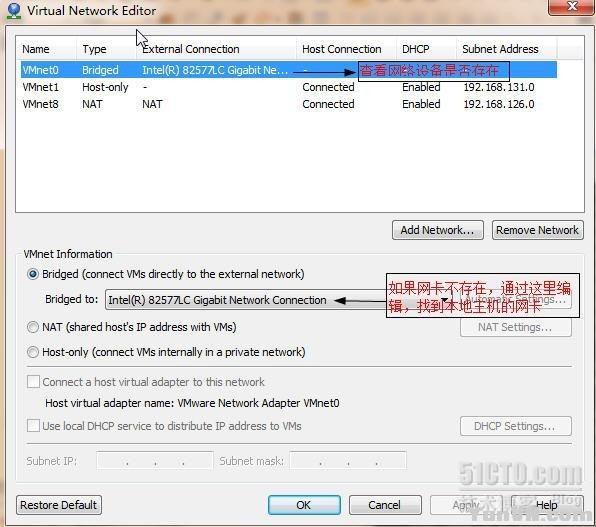The width and height of the screenshot is (596, 527).
Task: Click the Virtual Network Editor title icon
Action: (x=14, y=11)
